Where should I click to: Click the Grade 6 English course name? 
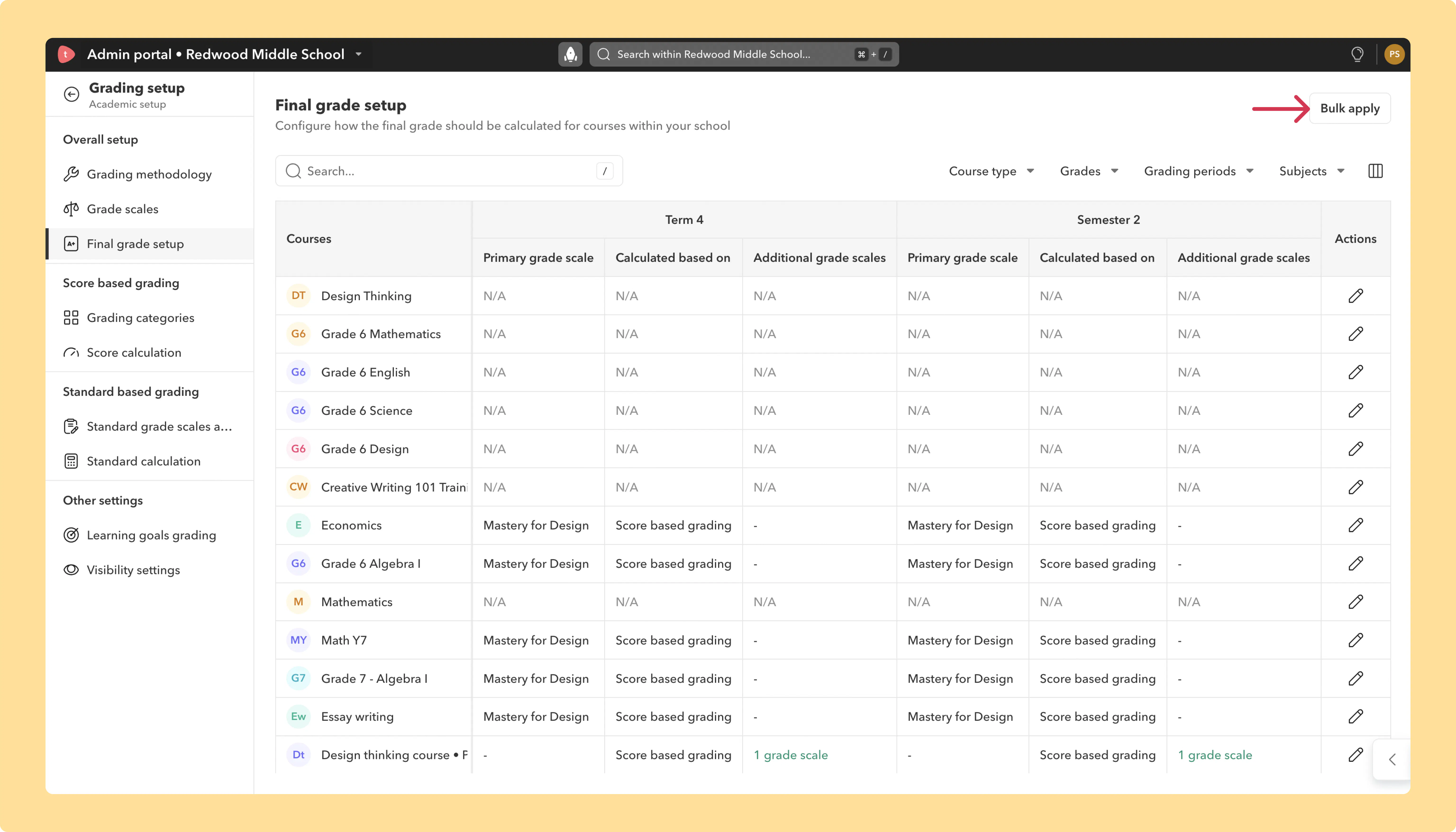point(366,372)
